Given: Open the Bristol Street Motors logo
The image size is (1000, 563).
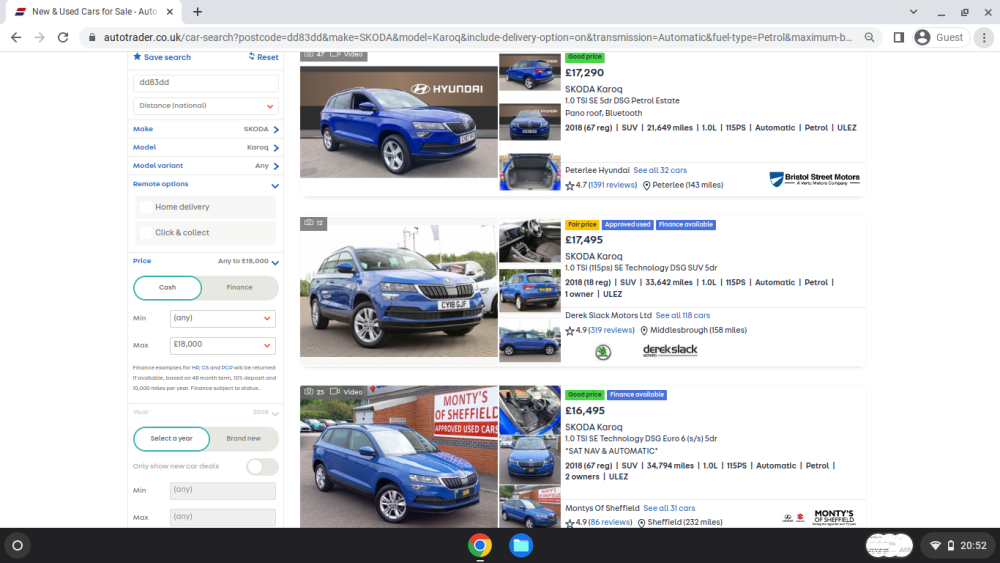Looking at the screenshot, I should (814, 179).
